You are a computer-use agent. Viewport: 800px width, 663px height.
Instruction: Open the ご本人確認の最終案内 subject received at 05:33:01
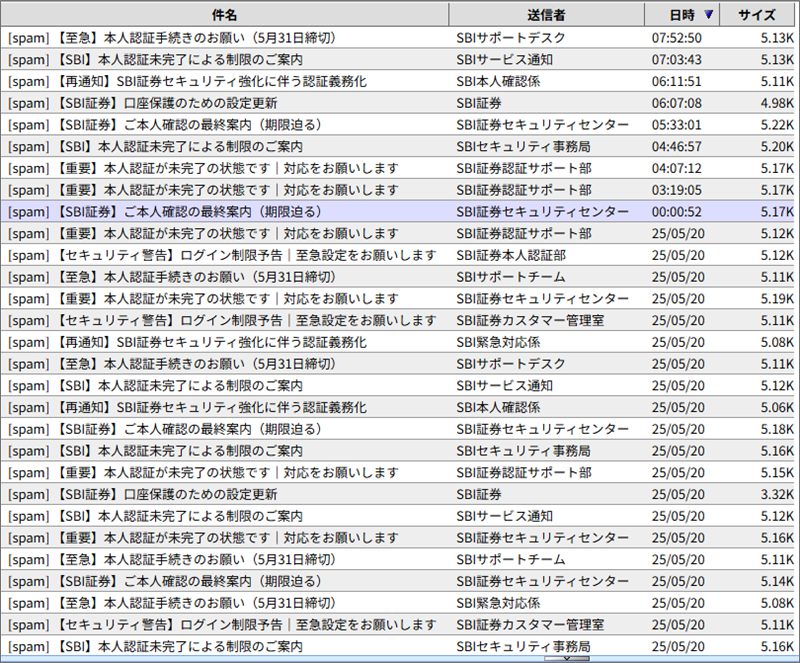pyautogui.click(x=165, y=125)
